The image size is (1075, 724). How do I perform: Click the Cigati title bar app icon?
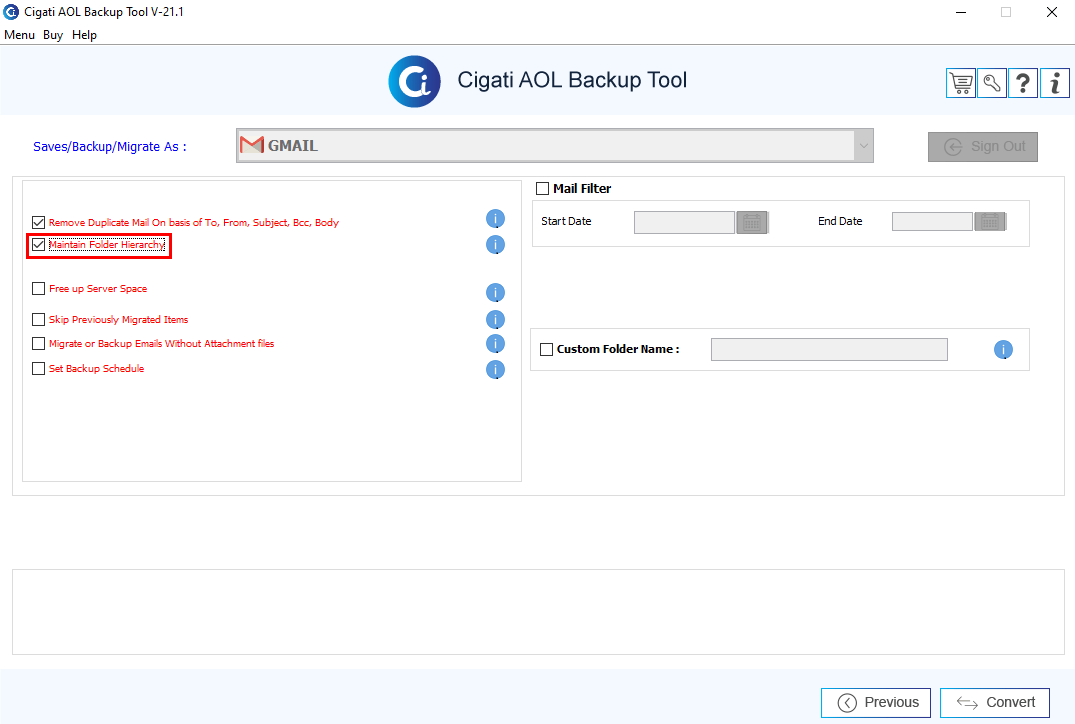[x=11, y=12]
